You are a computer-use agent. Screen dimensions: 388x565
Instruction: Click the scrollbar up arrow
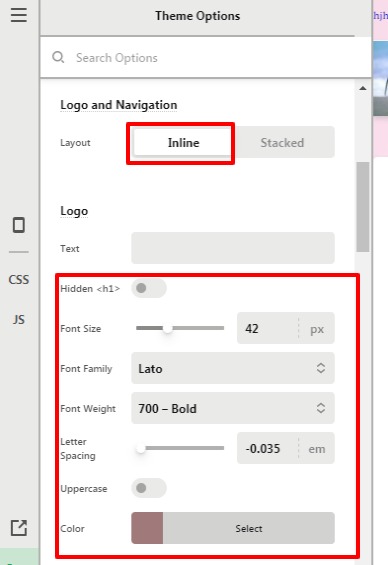(363, 88)
